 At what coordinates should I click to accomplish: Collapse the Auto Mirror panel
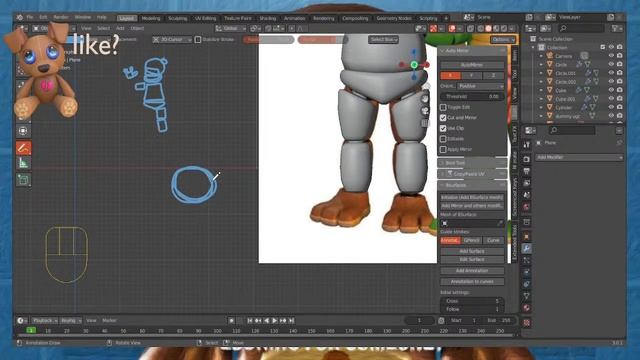442,51
